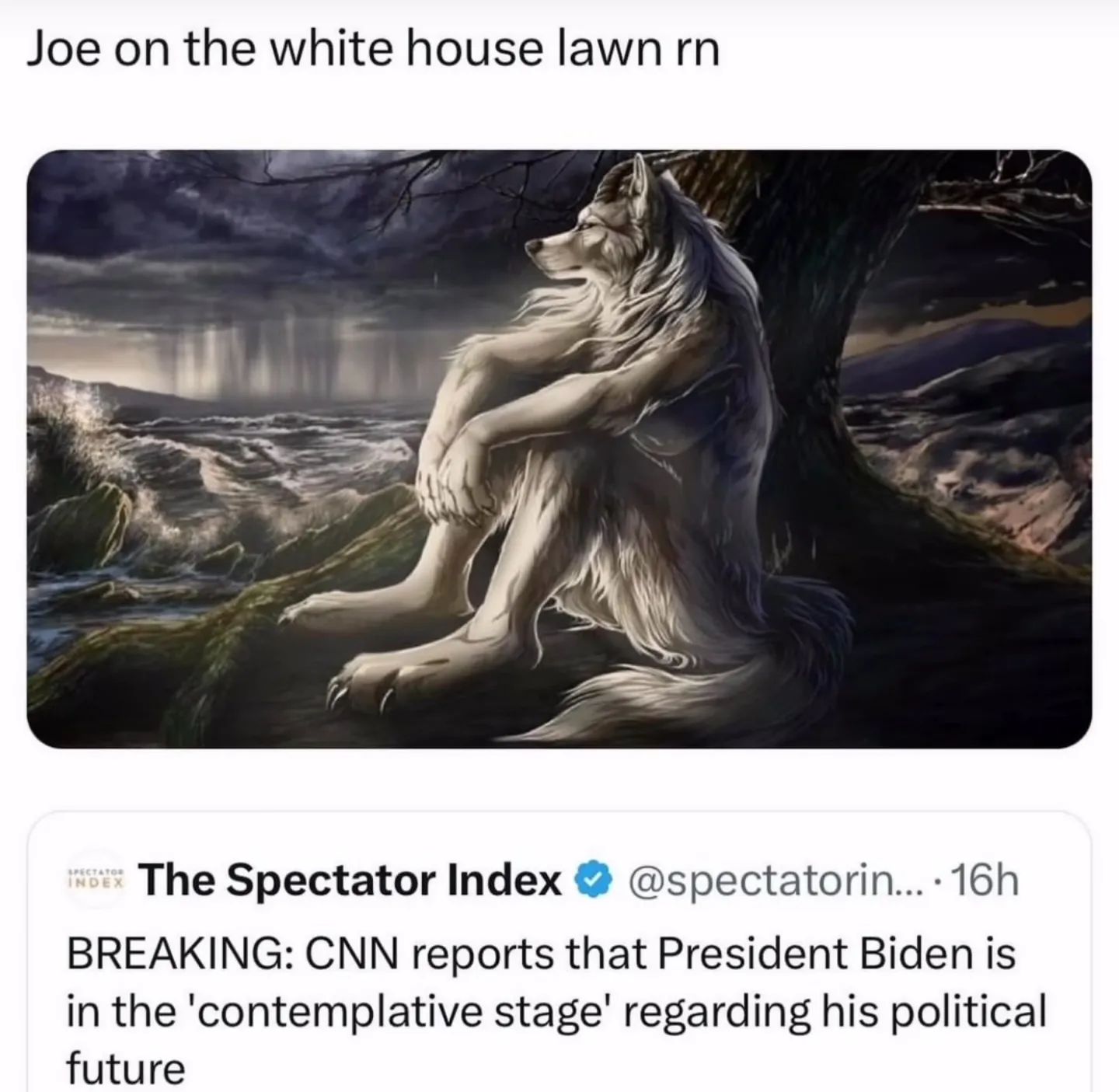Click The Spectator Index display name

click(x=353, y=881)
